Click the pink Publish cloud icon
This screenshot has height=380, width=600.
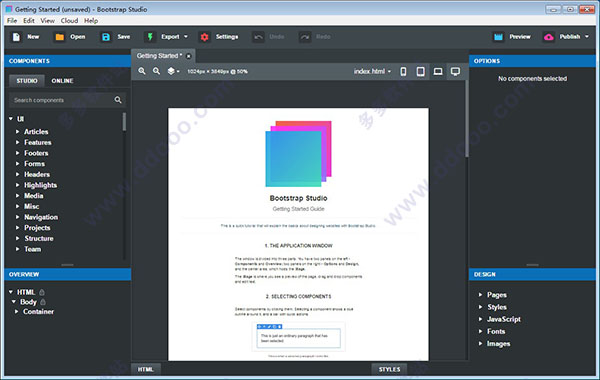548,37
